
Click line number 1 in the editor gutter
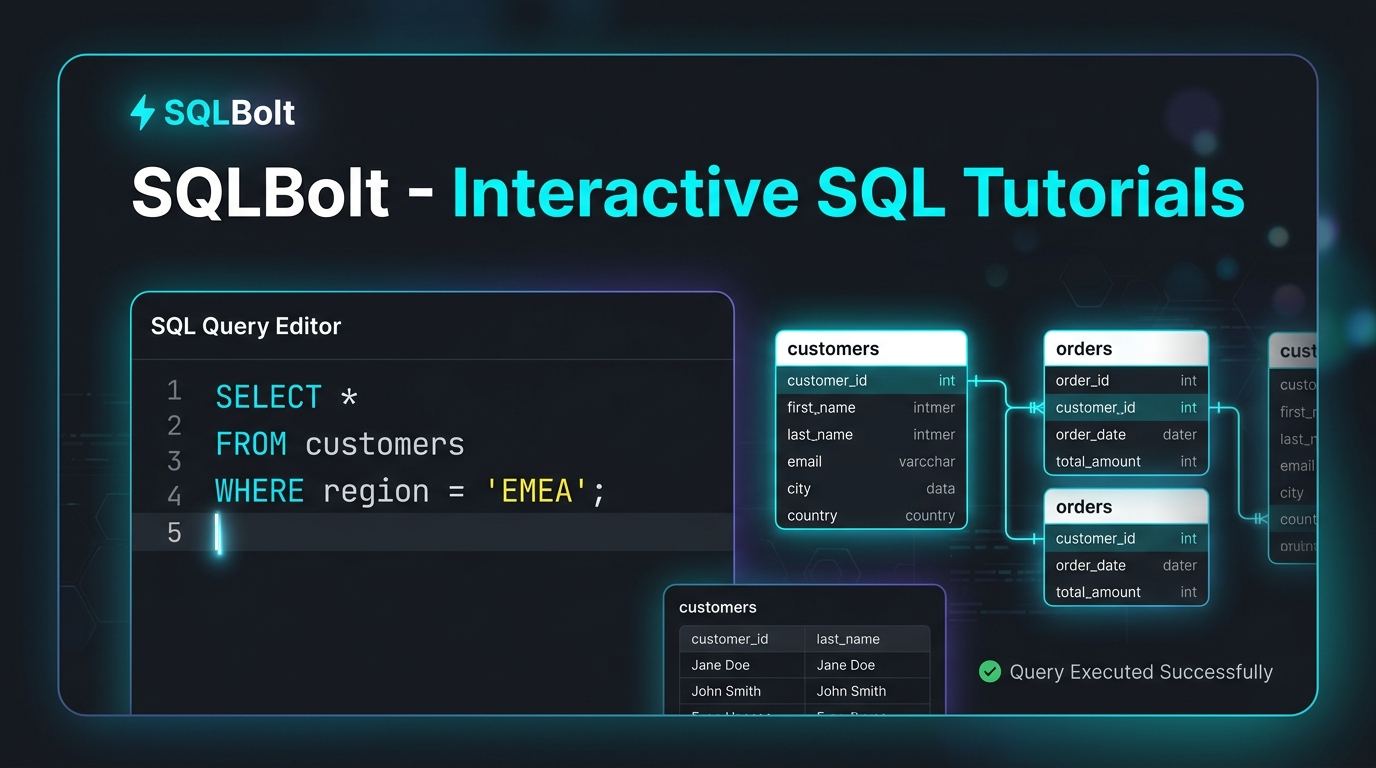(174, 390)
